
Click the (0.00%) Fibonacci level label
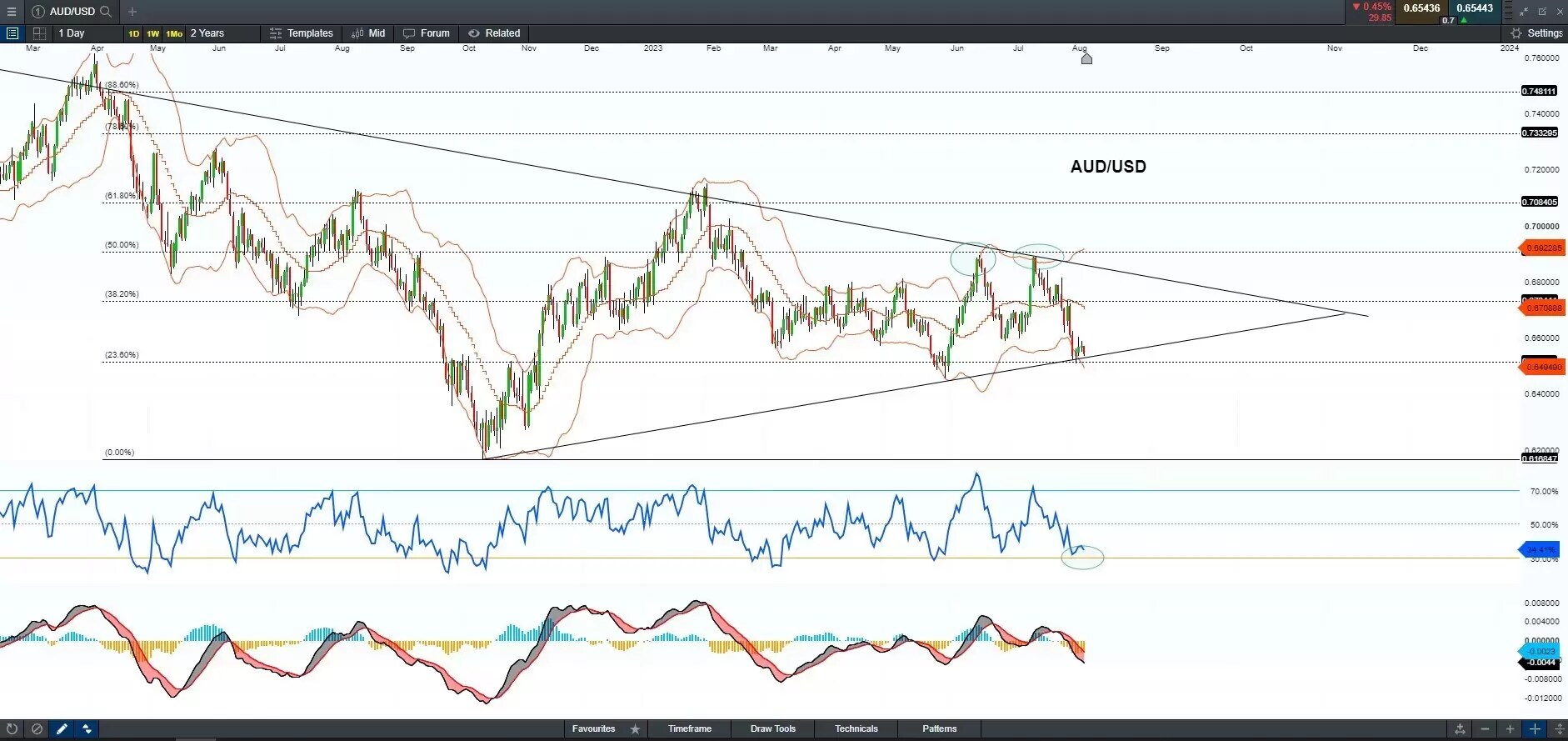pos(119,453)
